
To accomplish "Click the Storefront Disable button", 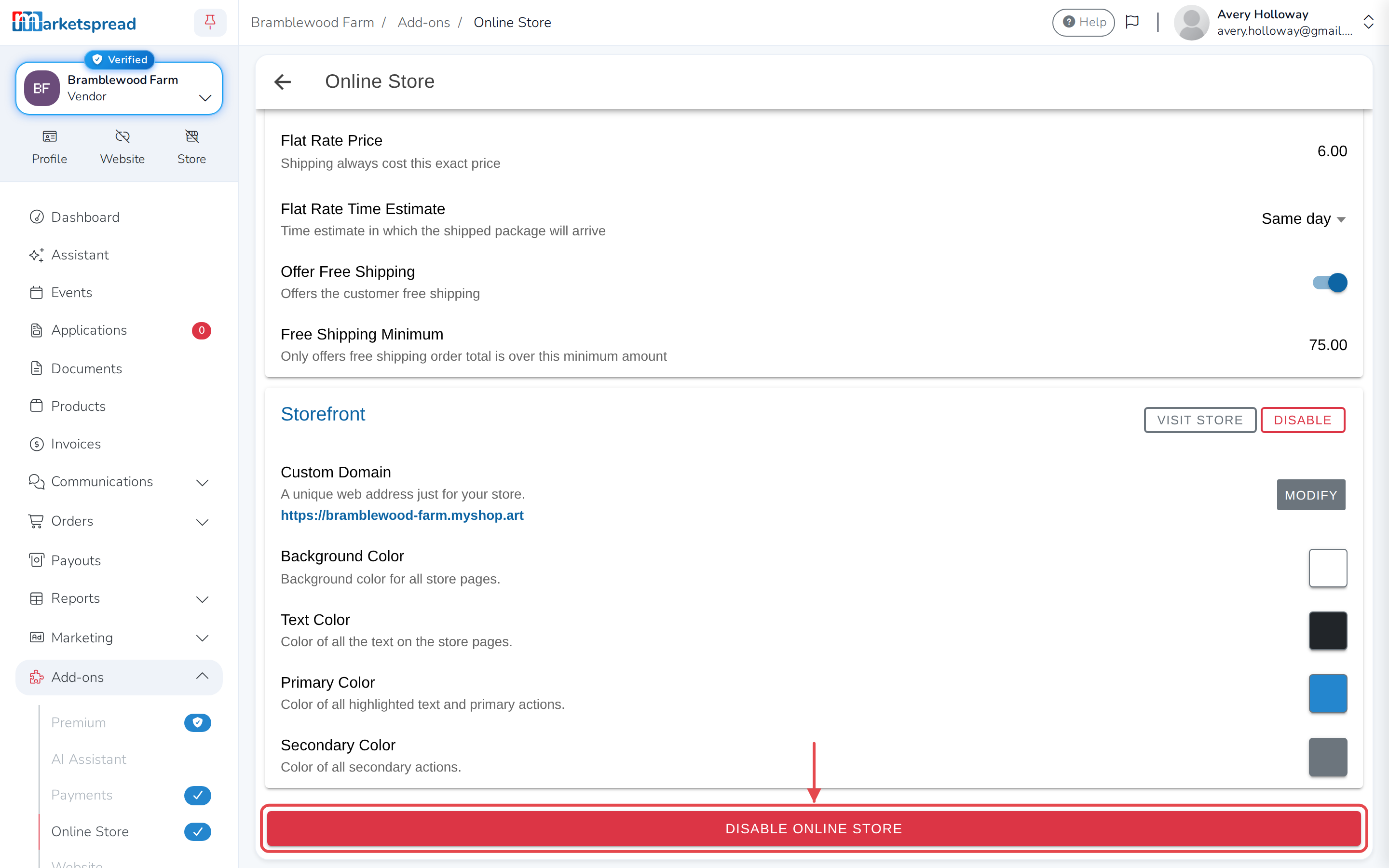I will [1302, 420].
